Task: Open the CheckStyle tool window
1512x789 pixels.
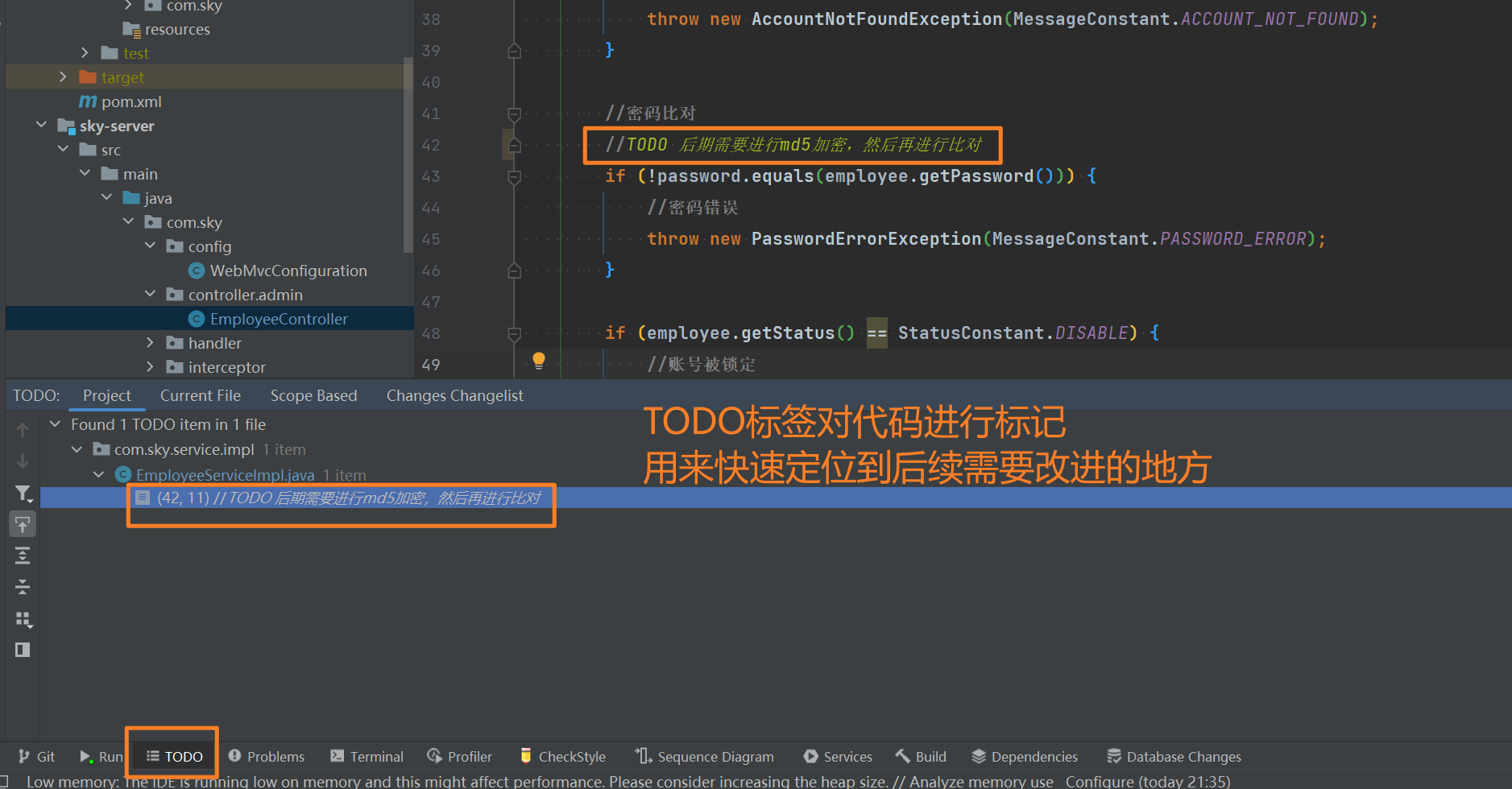Action: [x=562, y=757]
